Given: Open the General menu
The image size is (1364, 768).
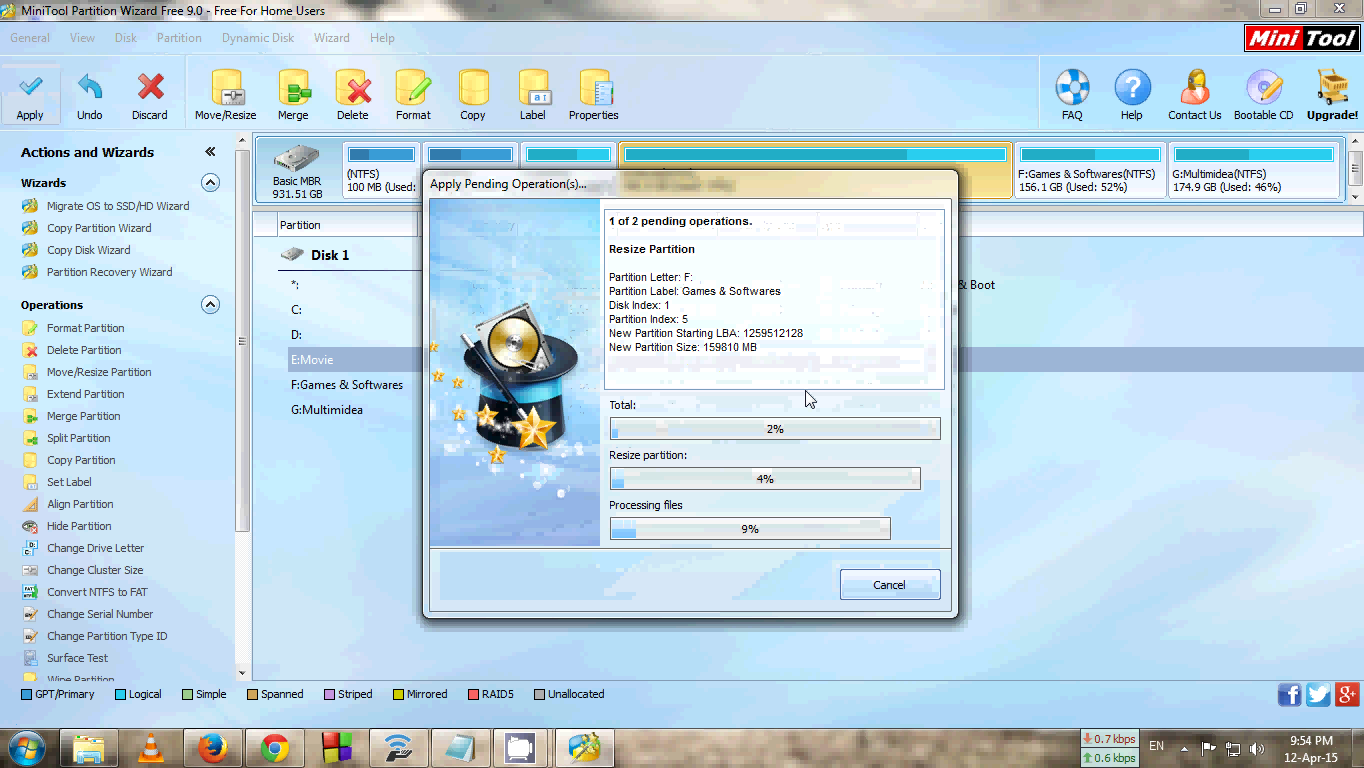Looking at the screenshot, I should tap(30, 38).
